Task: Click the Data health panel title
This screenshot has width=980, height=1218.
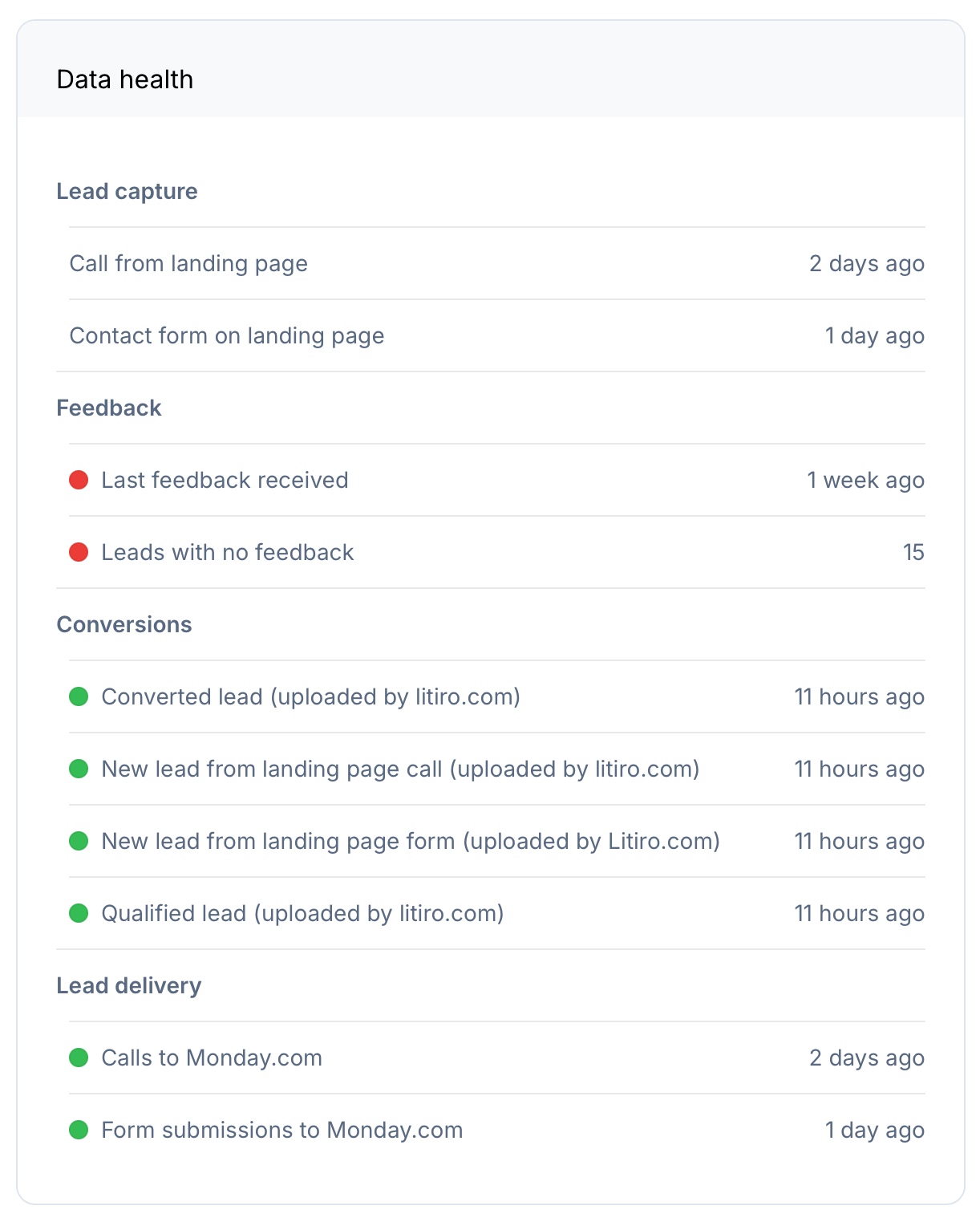Action: 125,79
